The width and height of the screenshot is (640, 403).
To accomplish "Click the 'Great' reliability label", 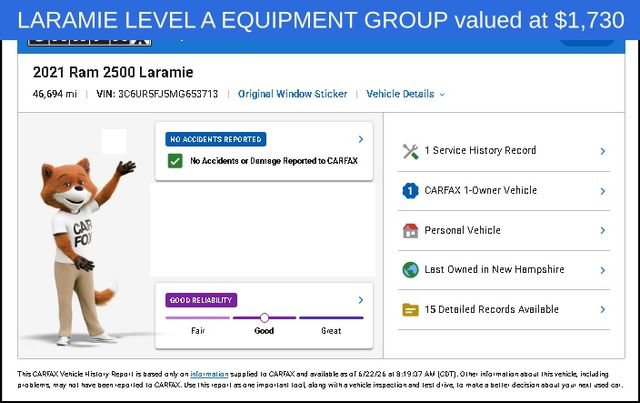I will pyautogui.click(x=331, y=331).
